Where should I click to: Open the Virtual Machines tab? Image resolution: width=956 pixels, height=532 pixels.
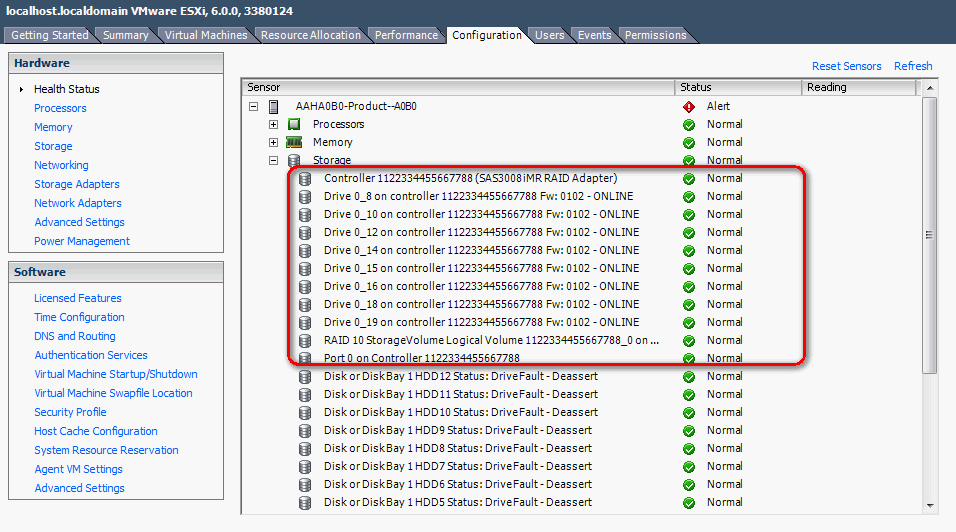206,35
